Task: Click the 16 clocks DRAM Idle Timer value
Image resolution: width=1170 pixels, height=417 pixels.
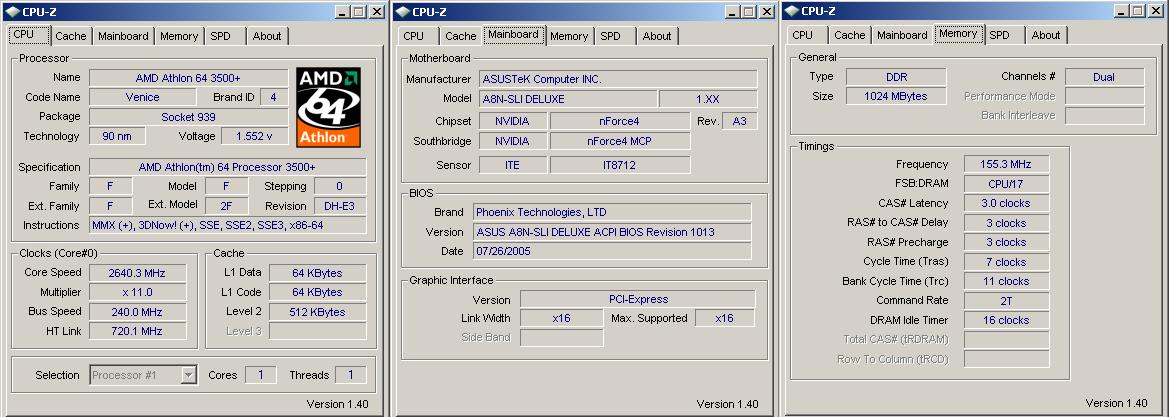Action: 1006,320
